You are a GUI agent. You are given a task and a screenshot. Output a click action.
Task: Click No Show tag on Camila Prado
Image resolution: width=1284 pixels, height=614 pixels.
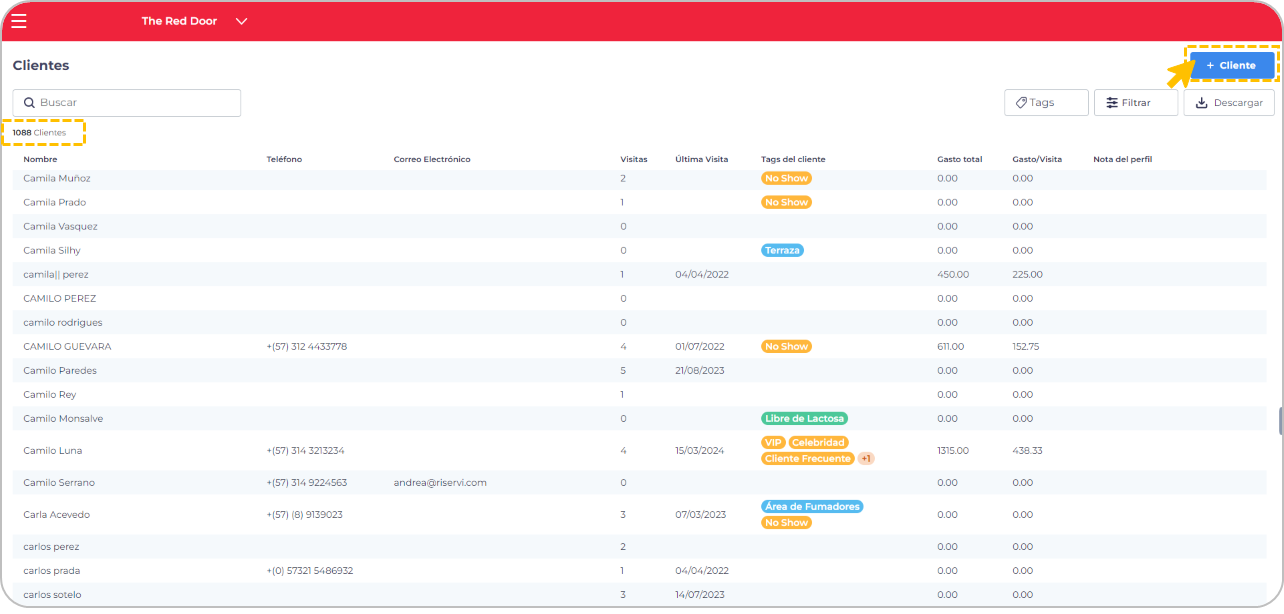[x=786, y=202]
